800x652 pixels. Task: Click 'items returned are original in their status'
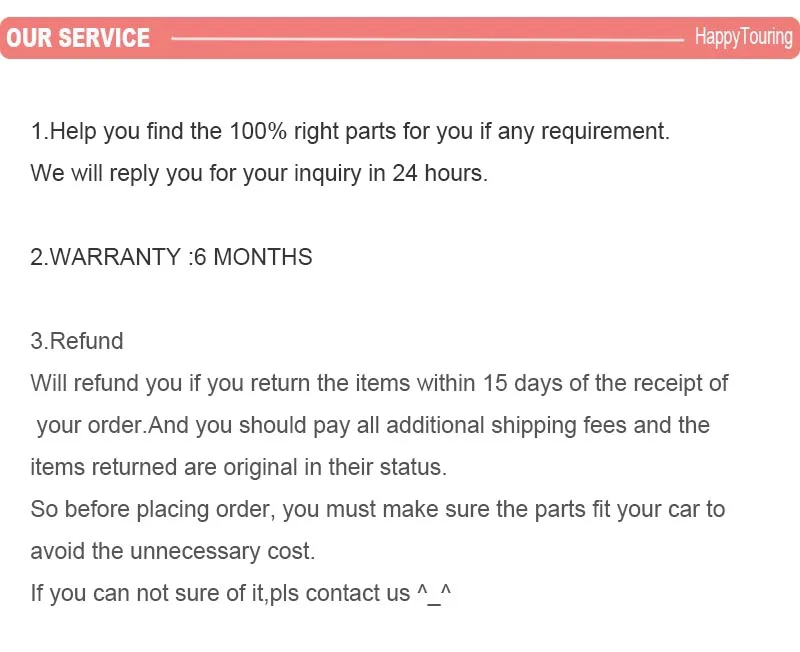click(239, 467)
